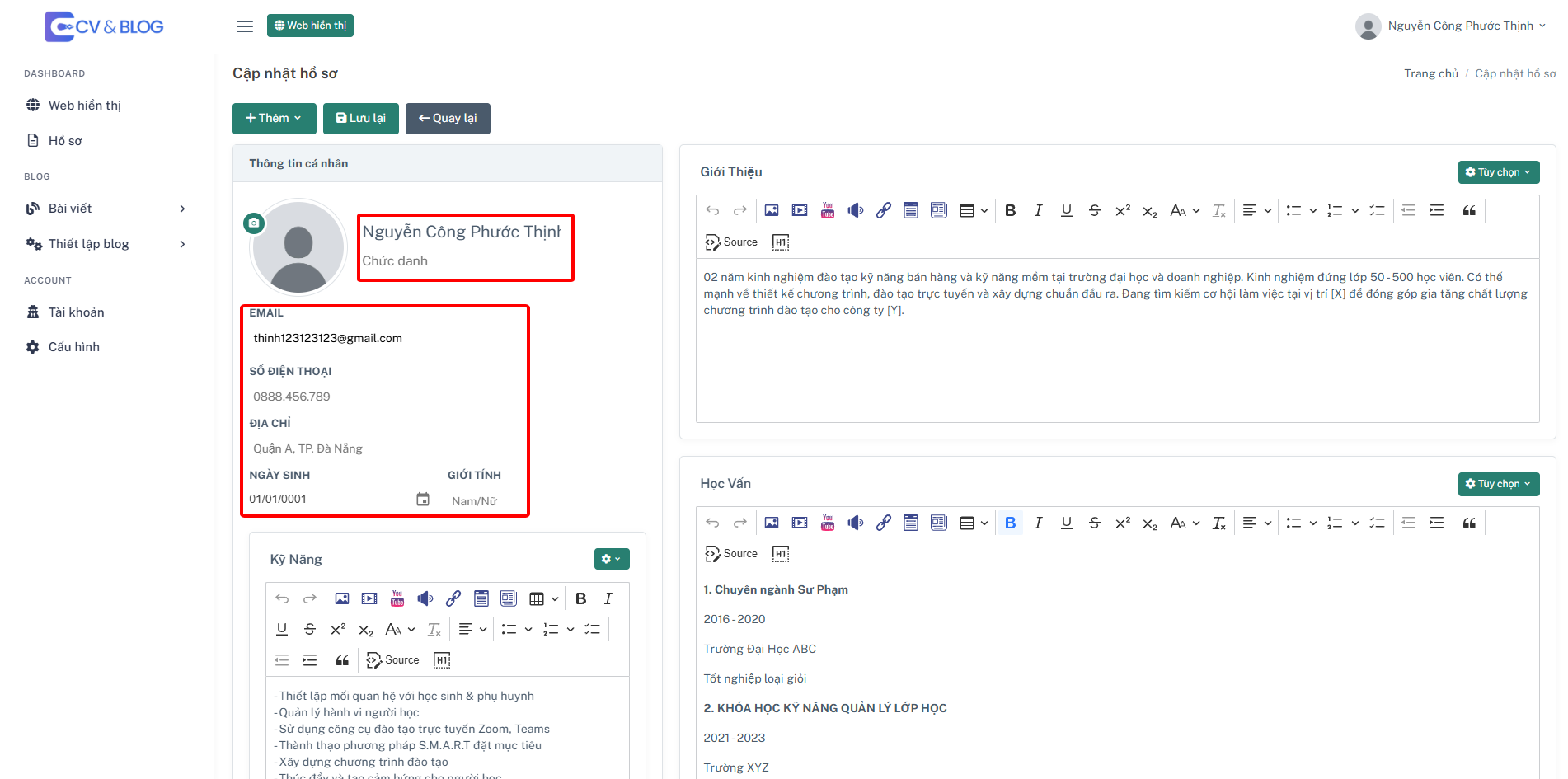The height and width of the screenshot is (779, 1568).
Task: Click the green Web hiển thị header button
Action: point(310,26)
